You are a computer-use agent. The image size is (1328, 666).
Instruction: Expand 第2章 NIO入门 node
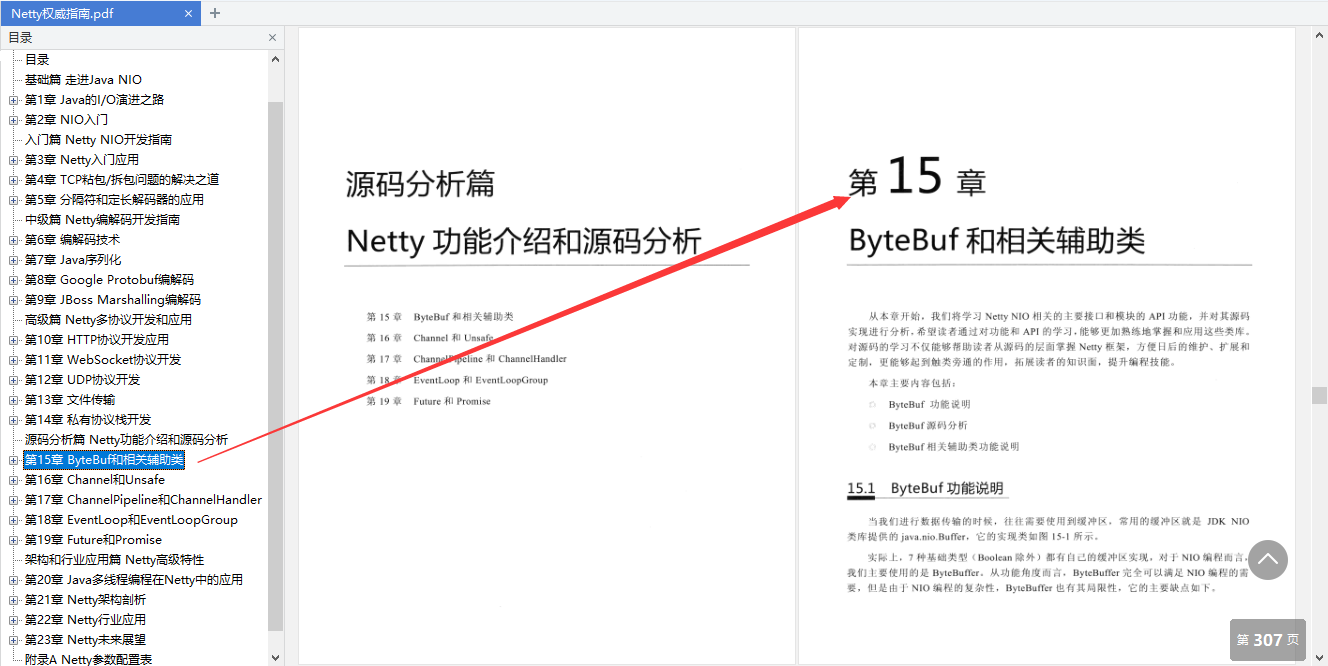tap(13, 120)
